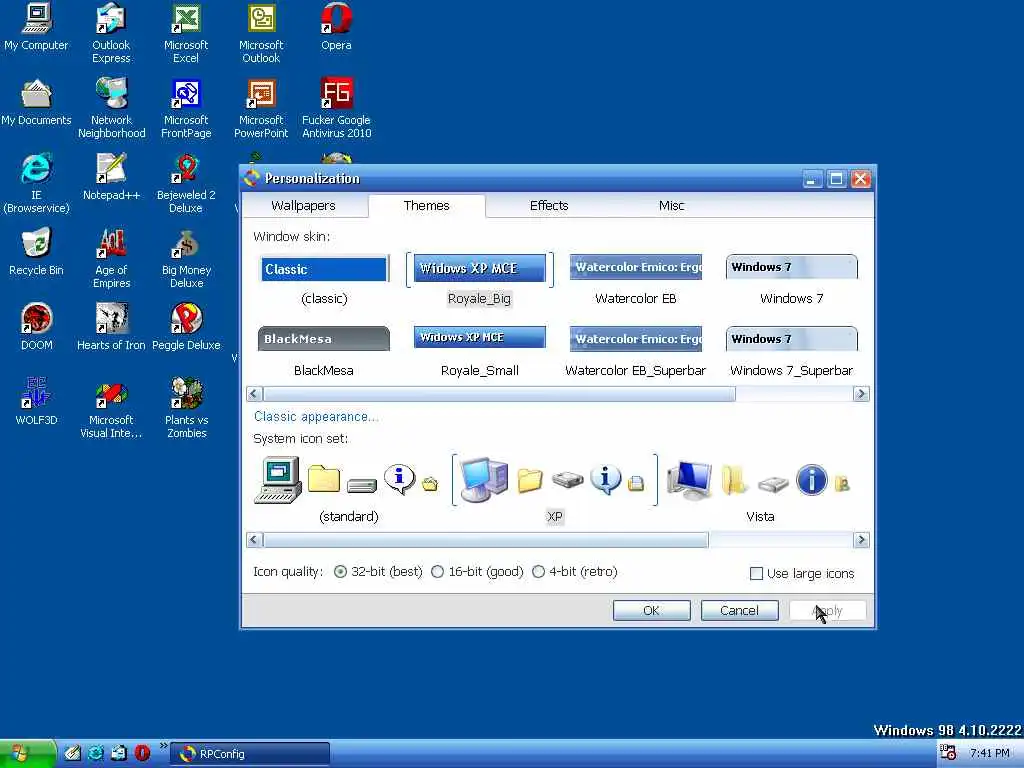Select the Age of Empires shortcut
Viewport: 1024px width, 768px height.
(111, 259)
